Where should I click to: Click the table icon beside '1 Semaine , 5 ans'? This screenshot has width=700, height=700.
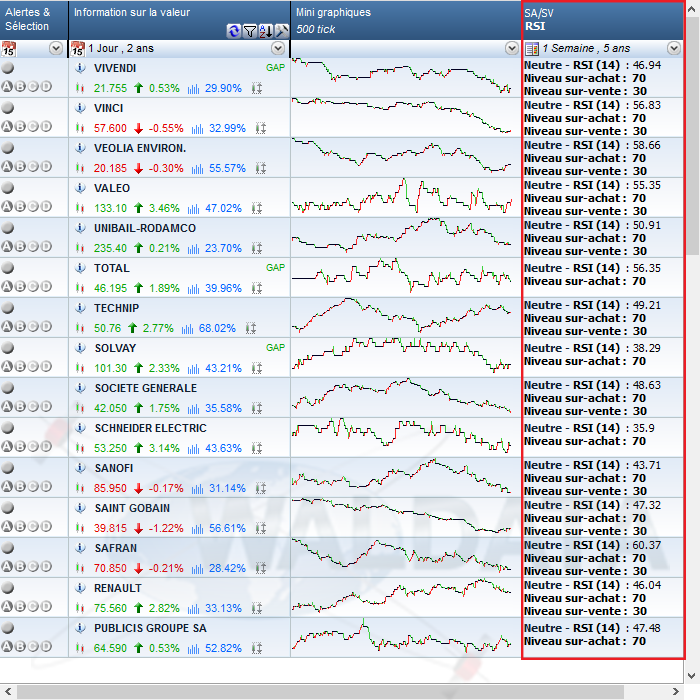point(532,48)
